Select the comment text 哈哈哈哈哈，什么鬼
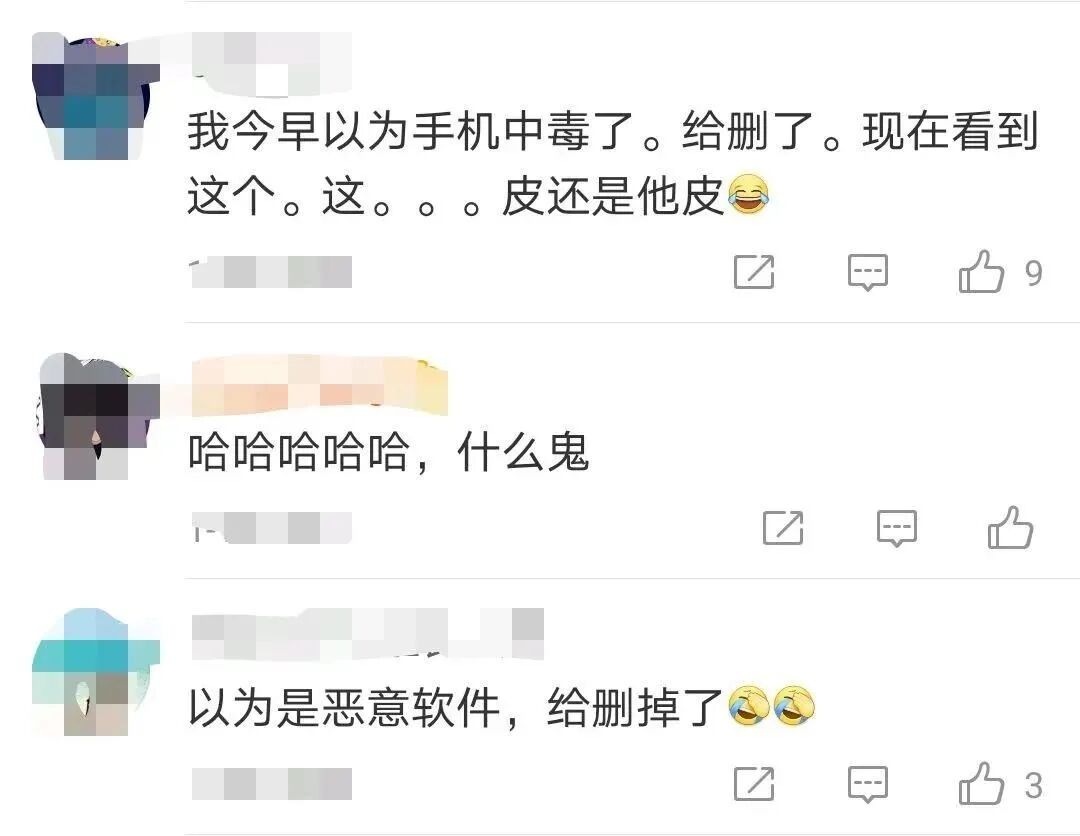Image resolution: width=1080 pixels, height=836 pixels. coord(389,452)
